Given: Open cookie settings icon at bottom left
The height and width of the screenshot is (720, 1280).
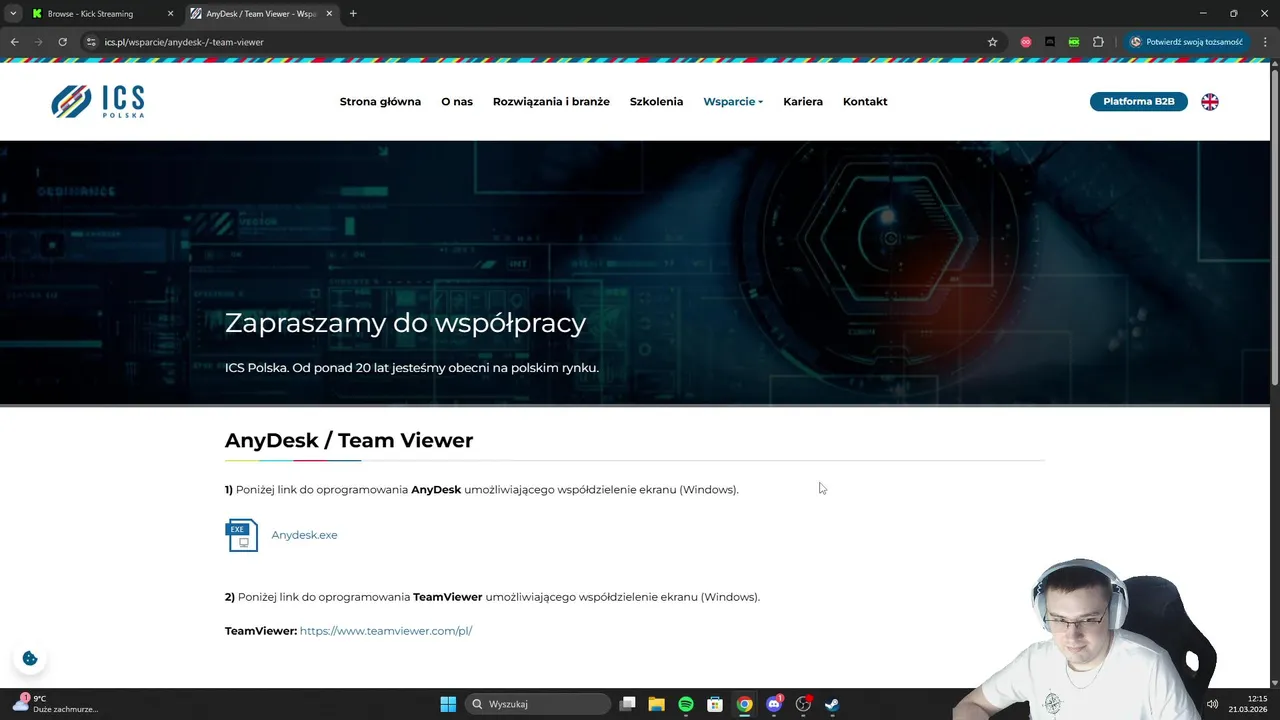Looking at the screenshot, I should point(30,658).
